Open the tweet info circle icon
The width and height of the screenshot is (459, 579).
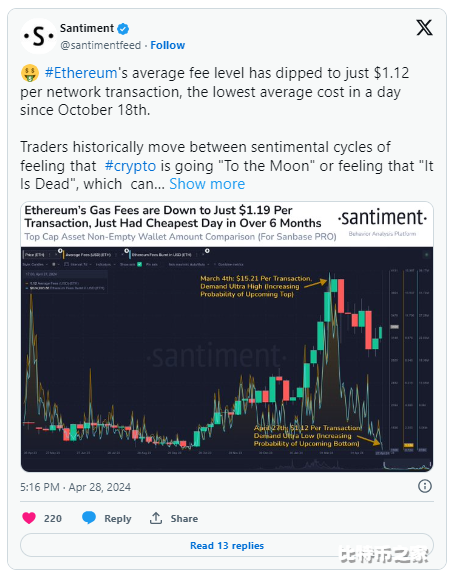point(424,486)
